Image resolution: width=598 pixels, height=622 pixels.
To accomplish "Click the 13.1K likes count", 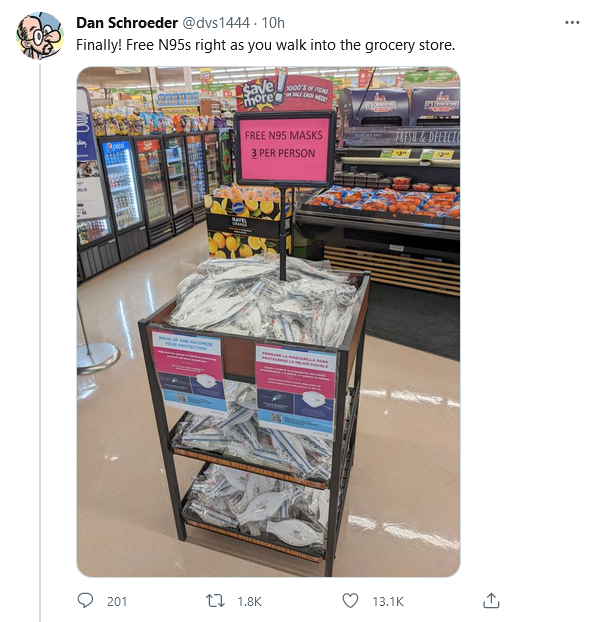I will tap(388, 601).
